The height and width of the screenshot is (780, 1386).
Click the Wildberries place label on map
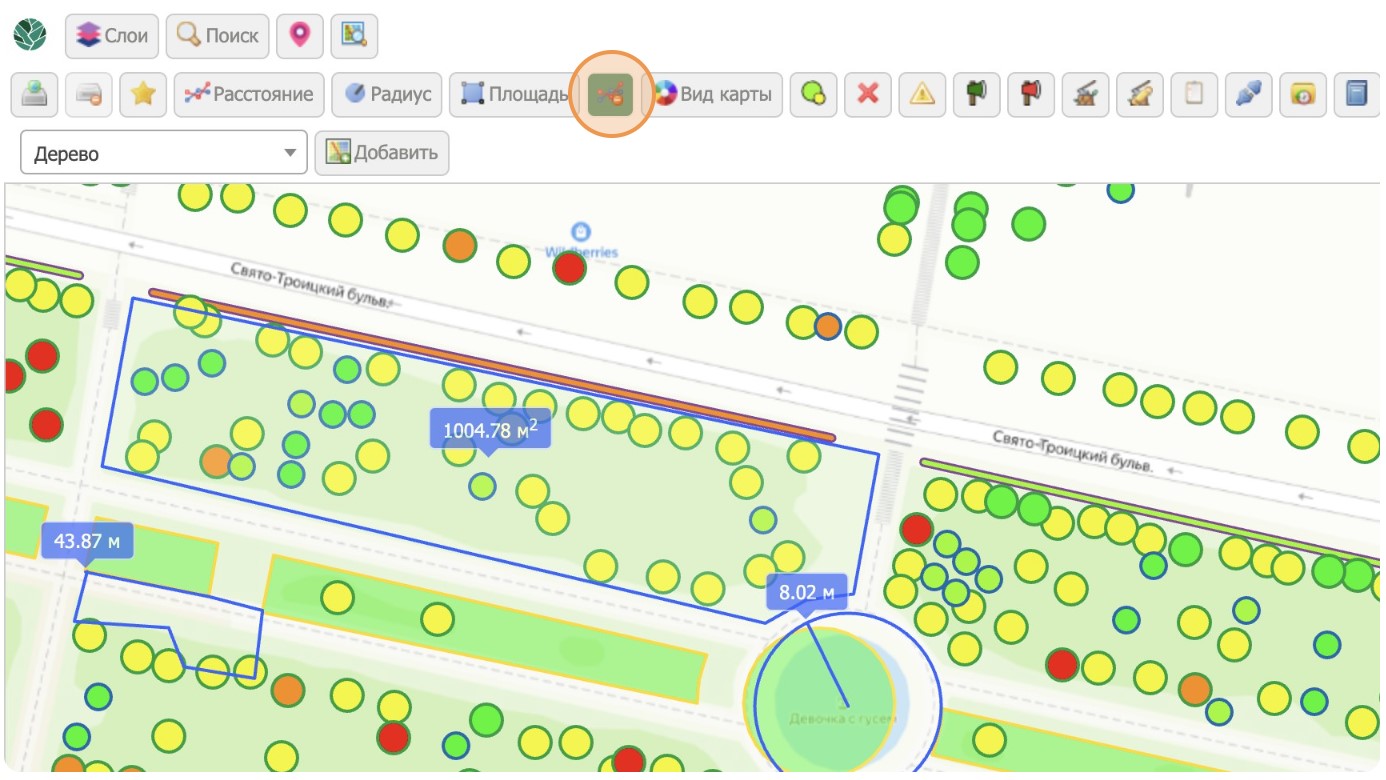pos(581,252)
